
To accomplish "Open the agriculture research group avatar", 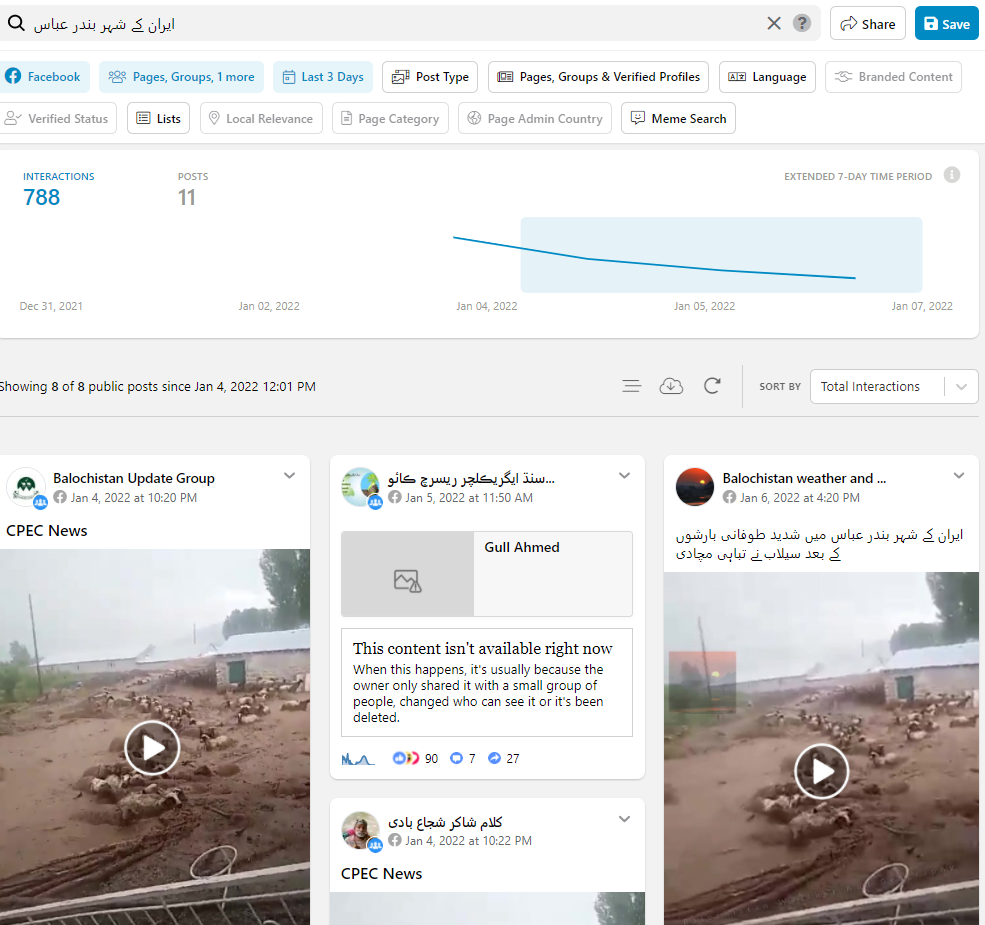I will (x=361, y=487).
